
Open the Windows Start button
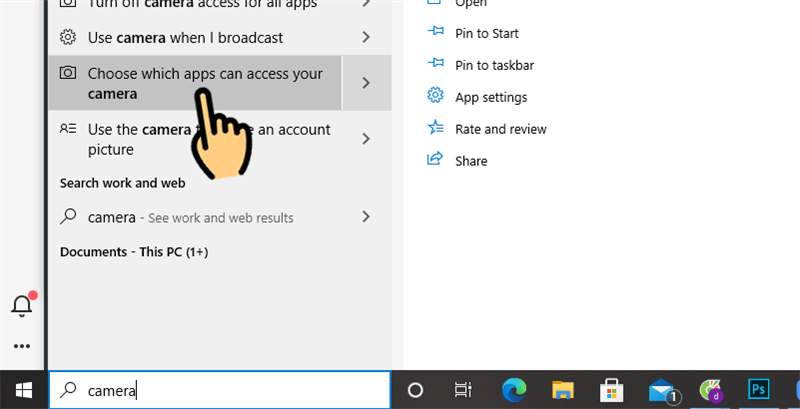[23, 390]
